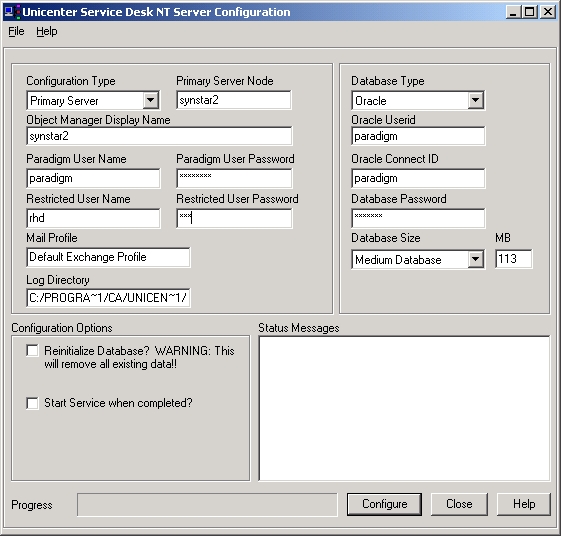Close the window with the X button
Screen dimensions: 561x536
click(x=548, y=12)
